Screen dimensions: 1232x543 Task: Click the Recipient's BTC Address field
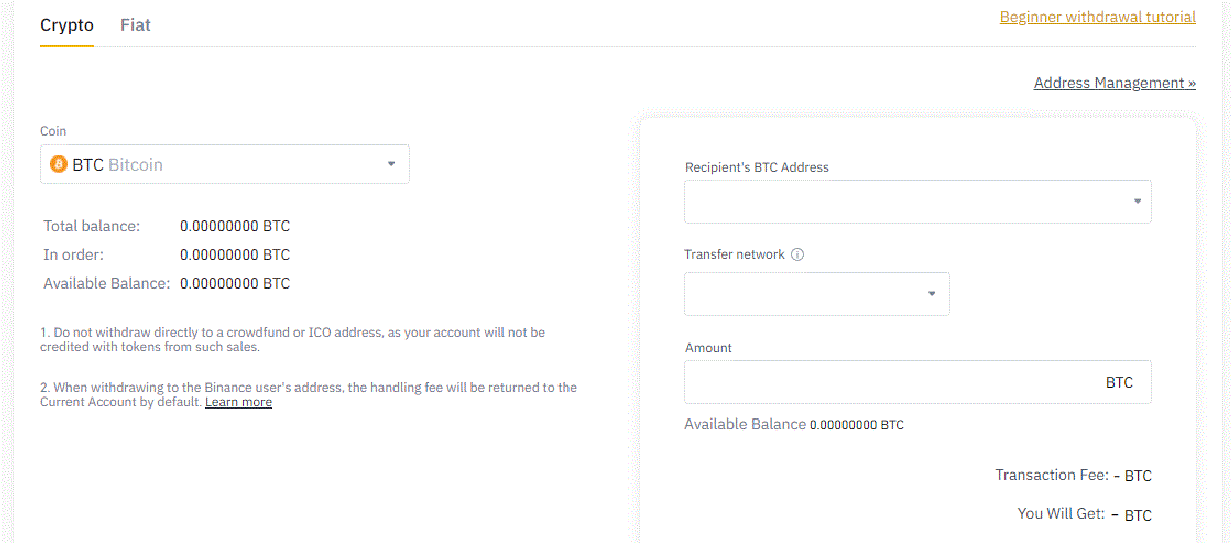coord(917,201)
